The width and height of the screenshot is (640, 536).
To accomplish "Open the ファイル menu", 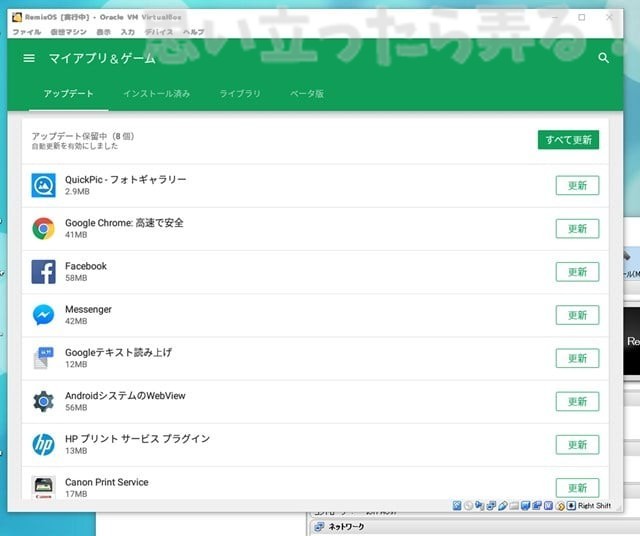I will coord(27,32).
